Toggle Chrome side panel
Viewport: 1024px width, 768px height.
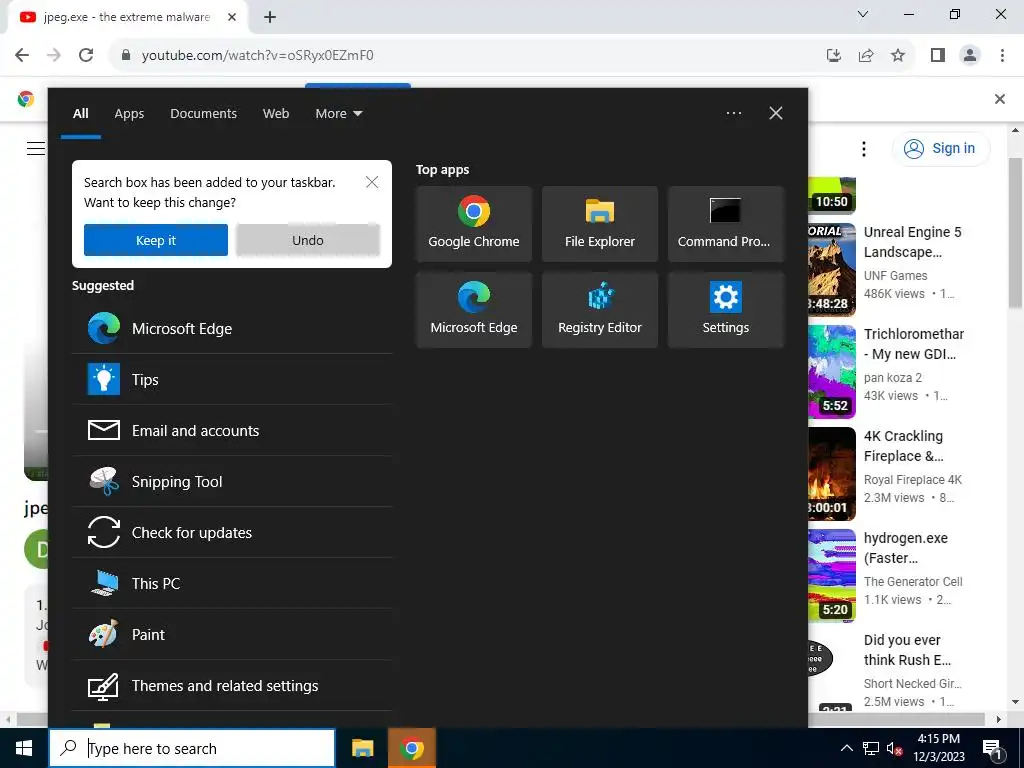click(x=938, y=55)
